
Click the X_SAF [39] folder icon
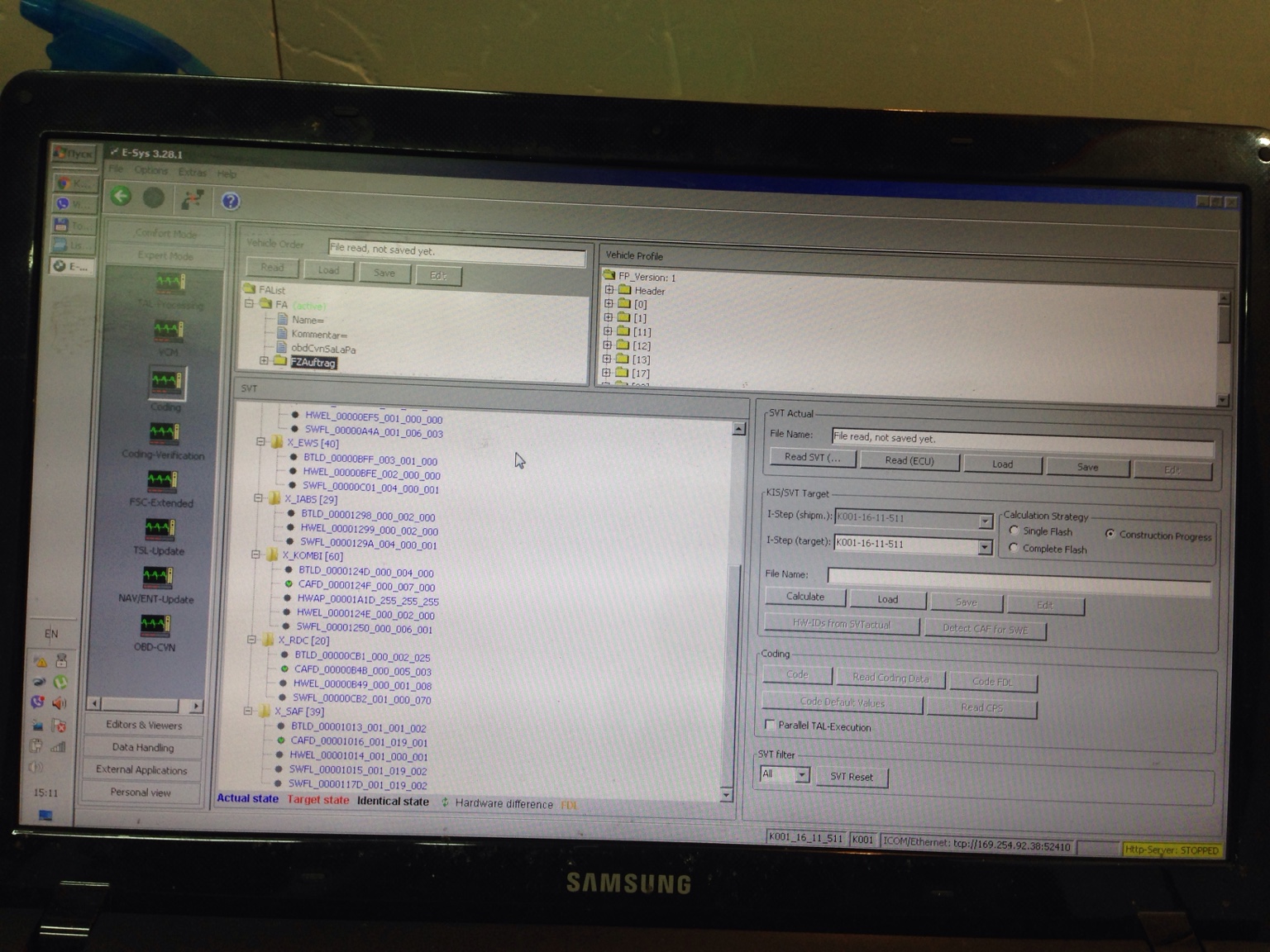265,711
